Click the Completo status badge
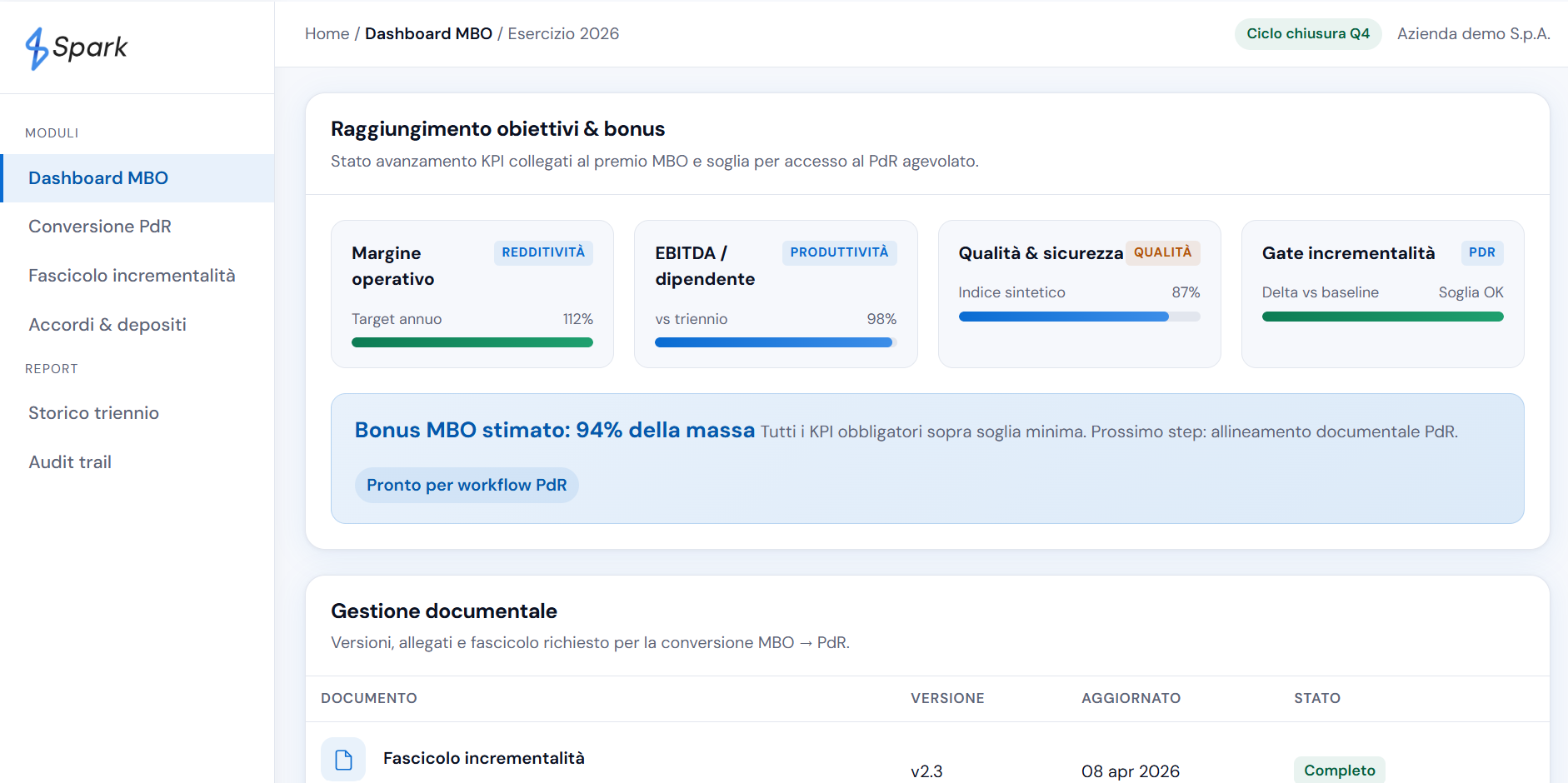The image size is (1568, 783). (x=1340, y=771)
